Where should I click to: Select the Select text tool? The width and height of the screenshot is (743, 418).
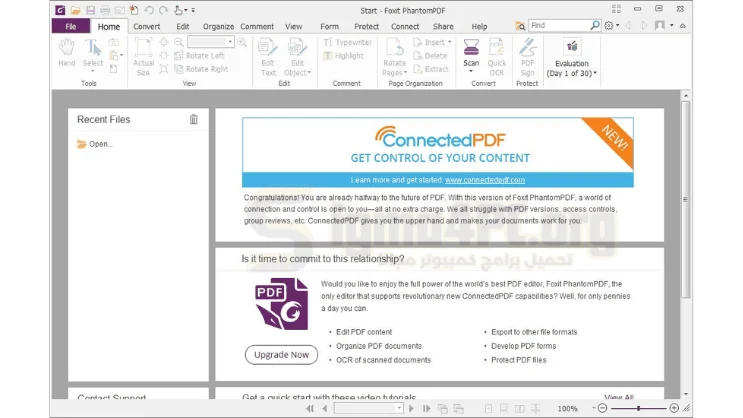tap(93, 54)
